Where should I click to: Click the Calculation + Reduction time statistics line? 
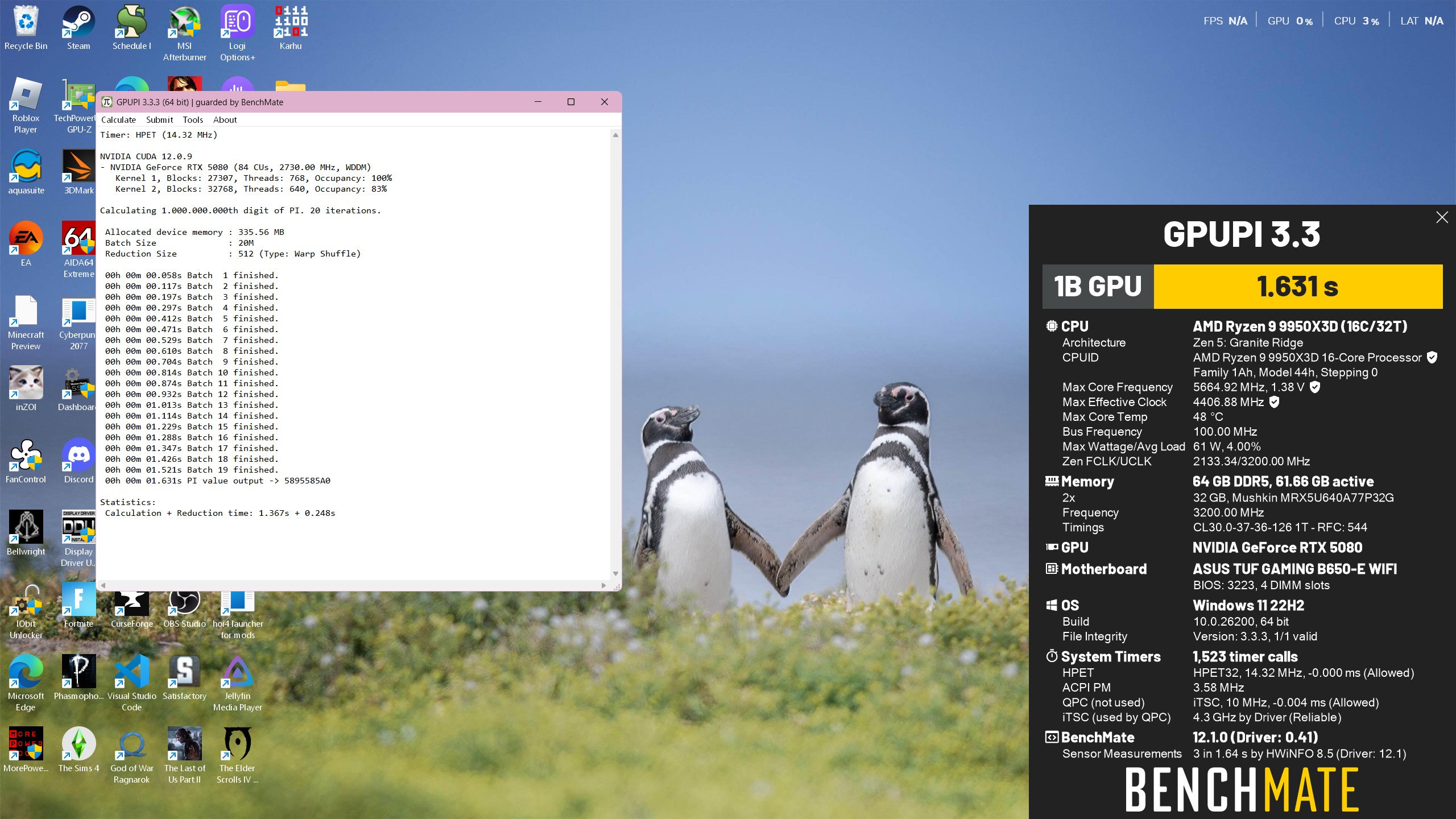pyautogui.click(x=220, y=513)
